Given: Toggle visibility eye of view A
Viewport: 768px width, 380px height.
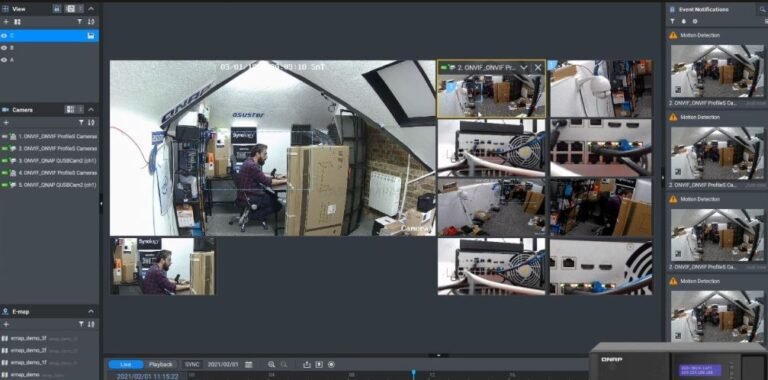Looking at the screenshot, I should pos(4,60).
